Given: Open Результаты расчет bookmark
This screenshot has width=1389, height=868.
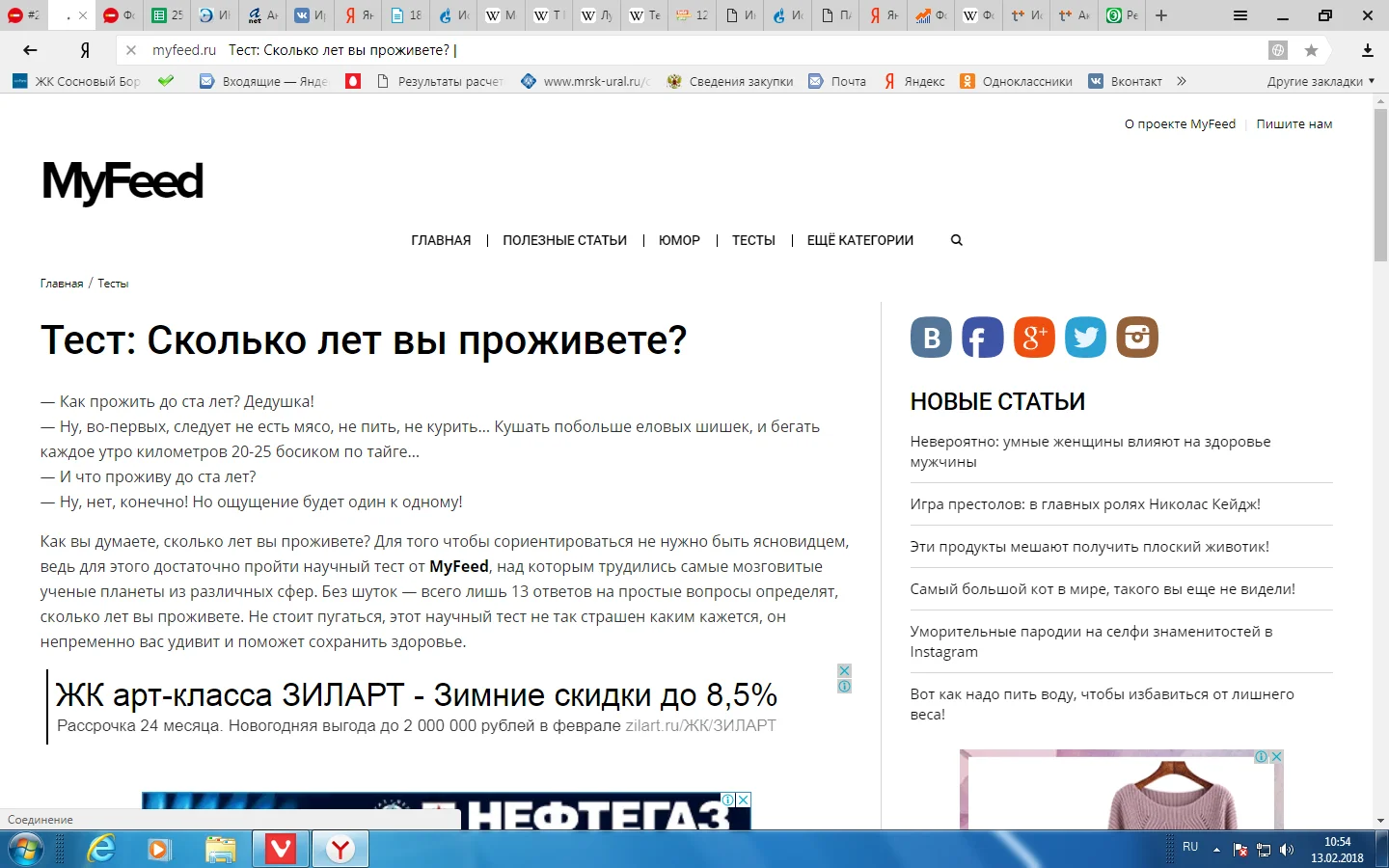Looking at the screenshot, I should point(440,82).
